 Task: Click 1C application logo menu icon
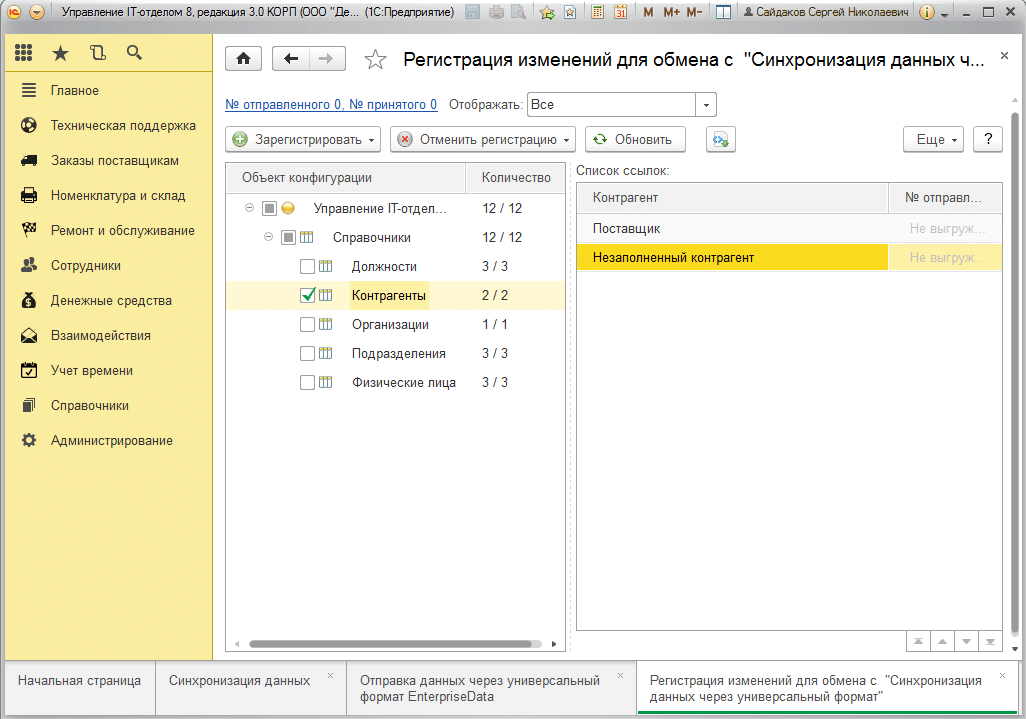click(x=14, y=12)
